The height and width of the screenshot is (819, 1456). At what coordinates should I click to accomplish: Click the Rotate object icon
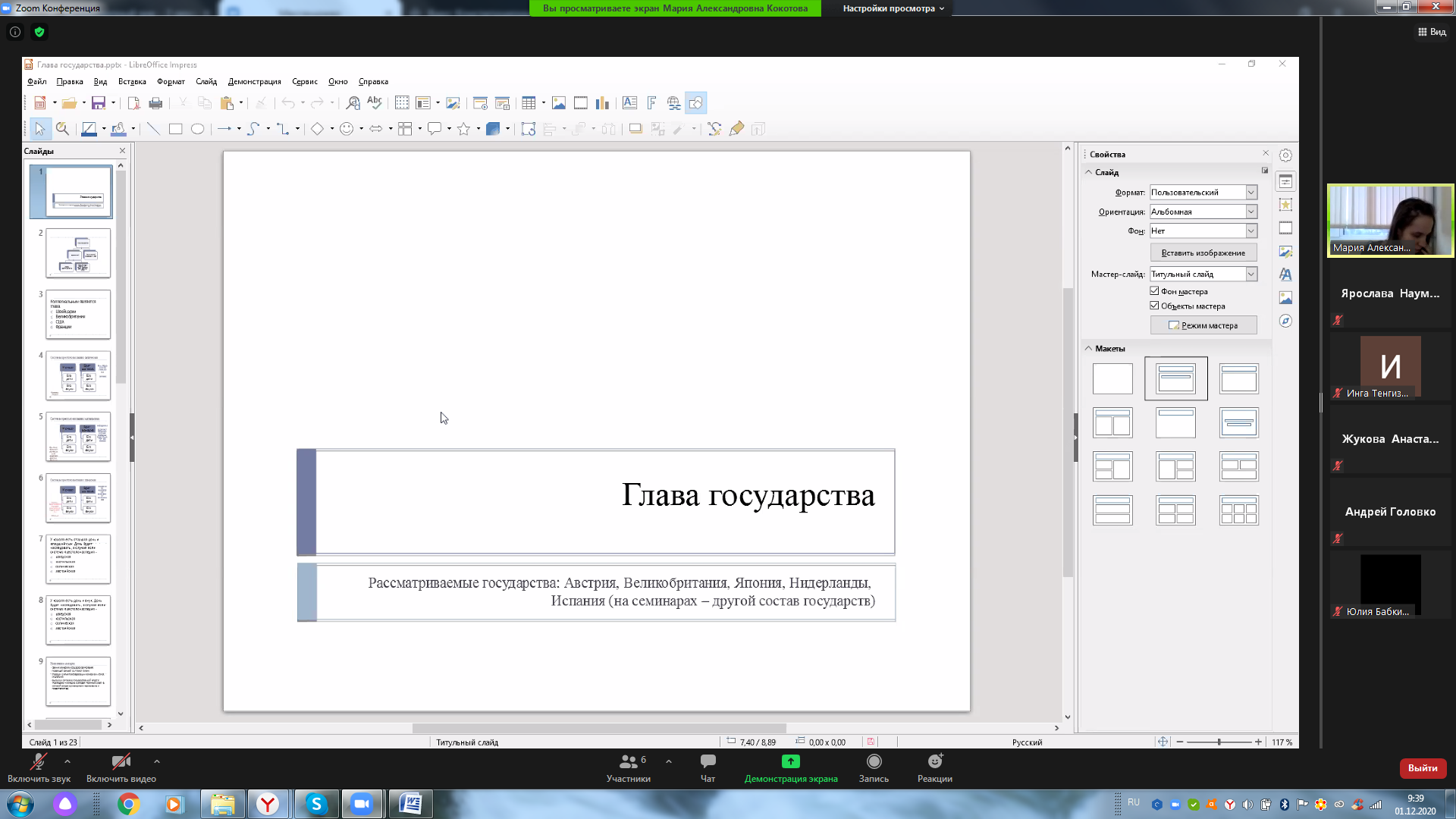tap(529, 129)
